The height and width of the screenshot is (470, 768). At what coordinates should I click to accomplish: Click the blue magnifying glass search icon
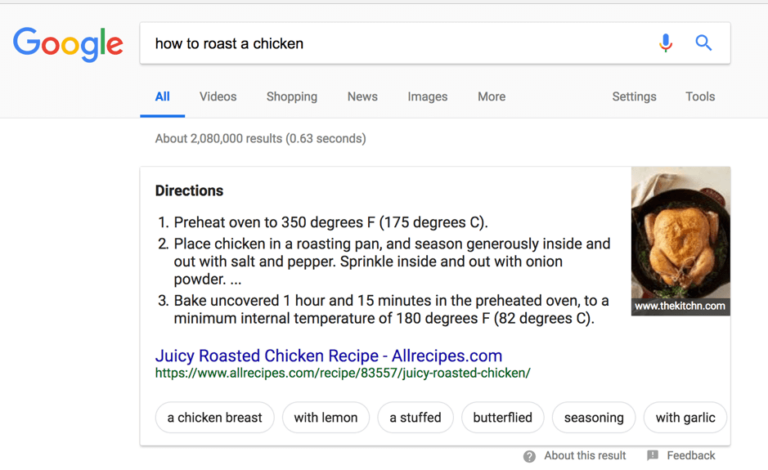(704, 43)
